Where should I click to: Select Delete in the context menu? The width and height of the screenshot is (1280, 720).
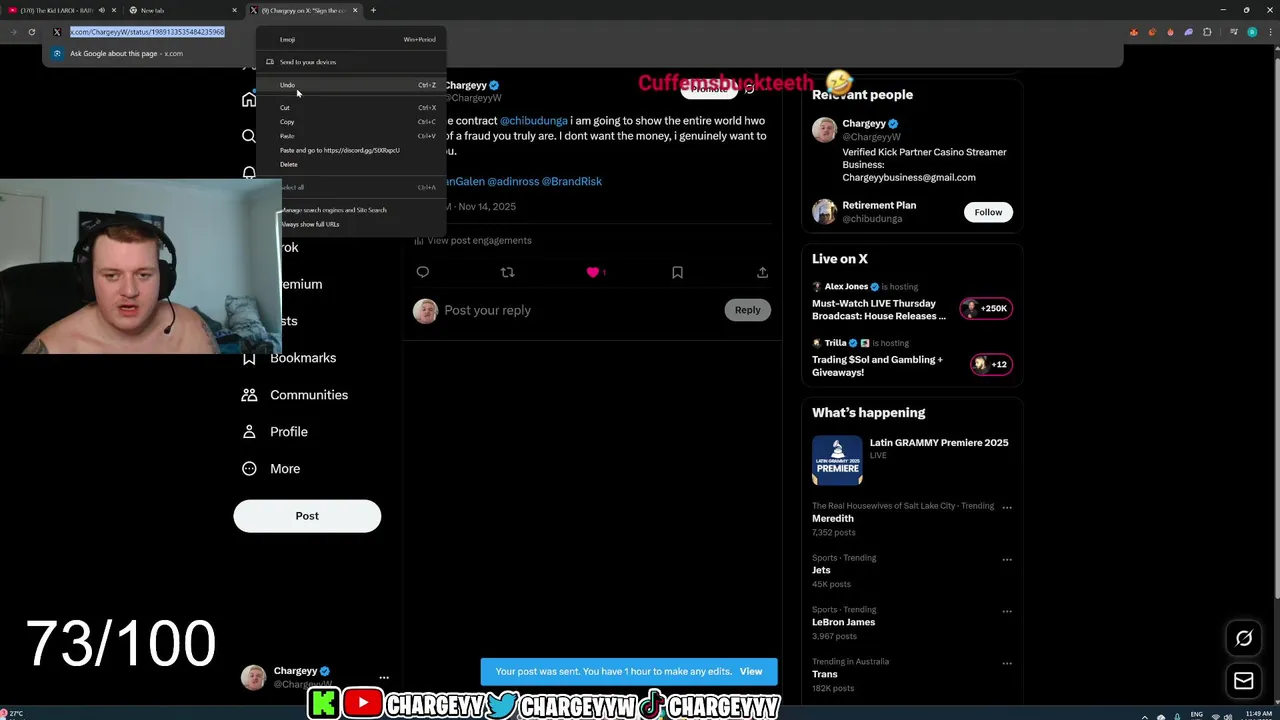pos(351,164)
